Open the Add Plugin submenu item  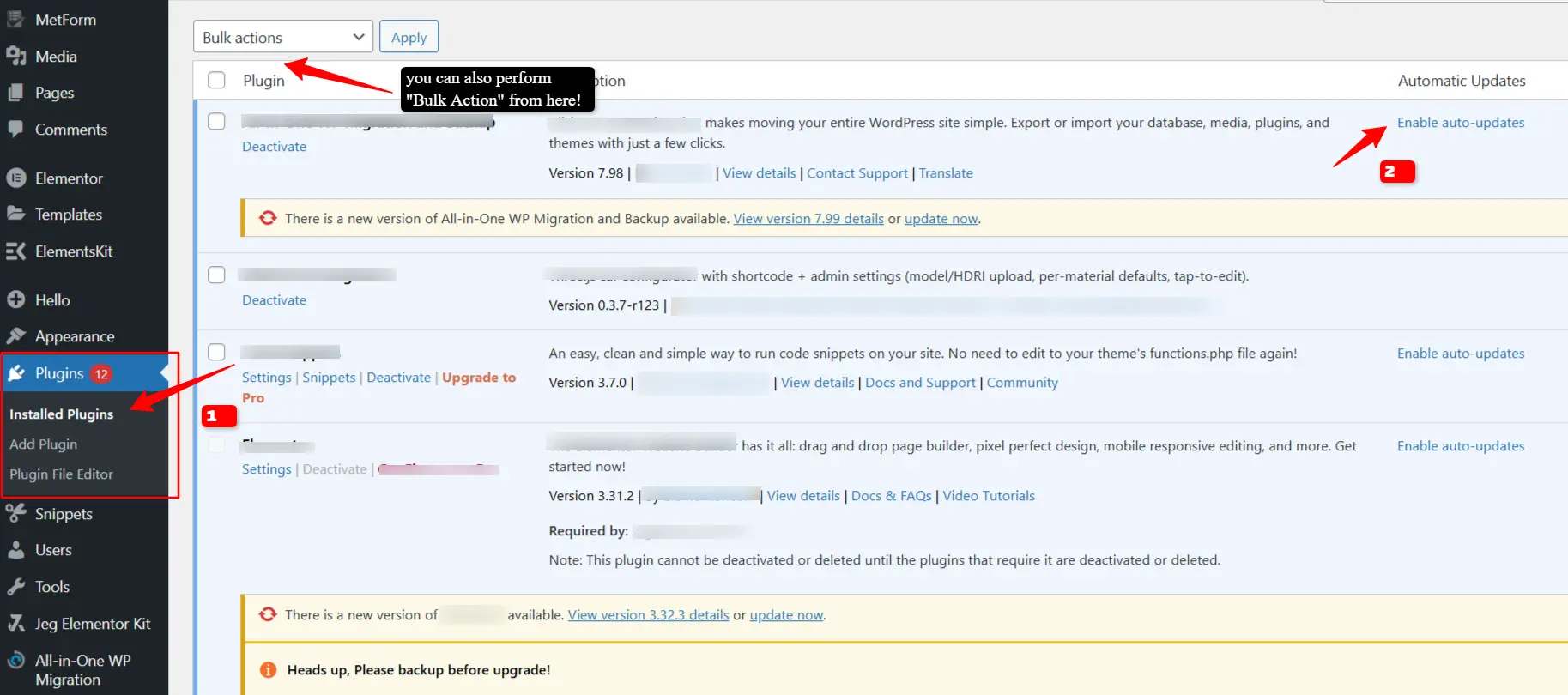(43, 444)
